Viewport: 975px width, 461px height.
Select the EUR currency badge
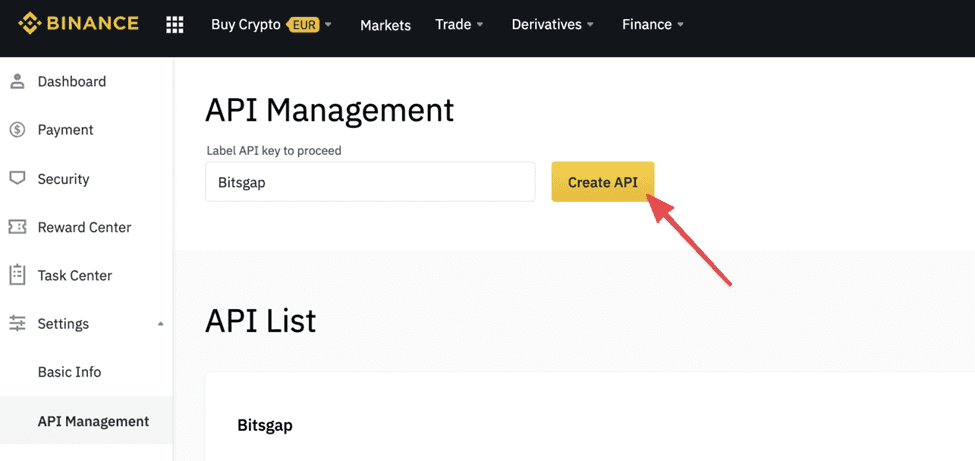pos(303,25)
